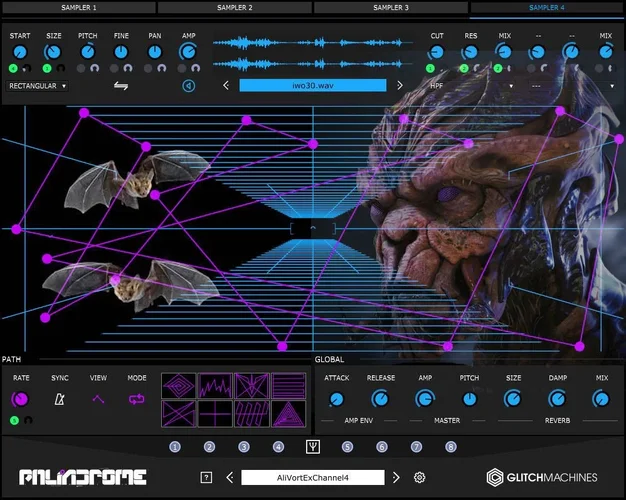Select snapshot slot 8
This screenshot has width=626, height=500.
[451, 447]
